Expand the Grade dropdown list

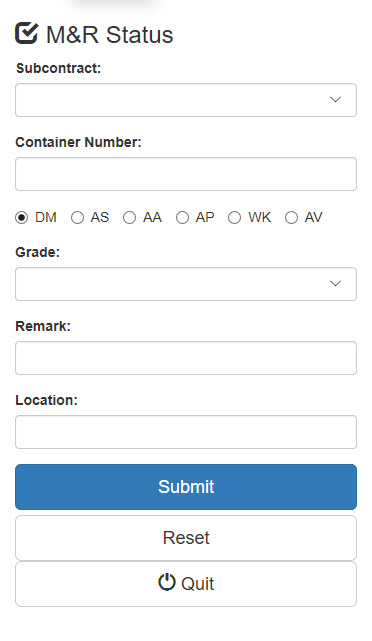coord(186,284)
